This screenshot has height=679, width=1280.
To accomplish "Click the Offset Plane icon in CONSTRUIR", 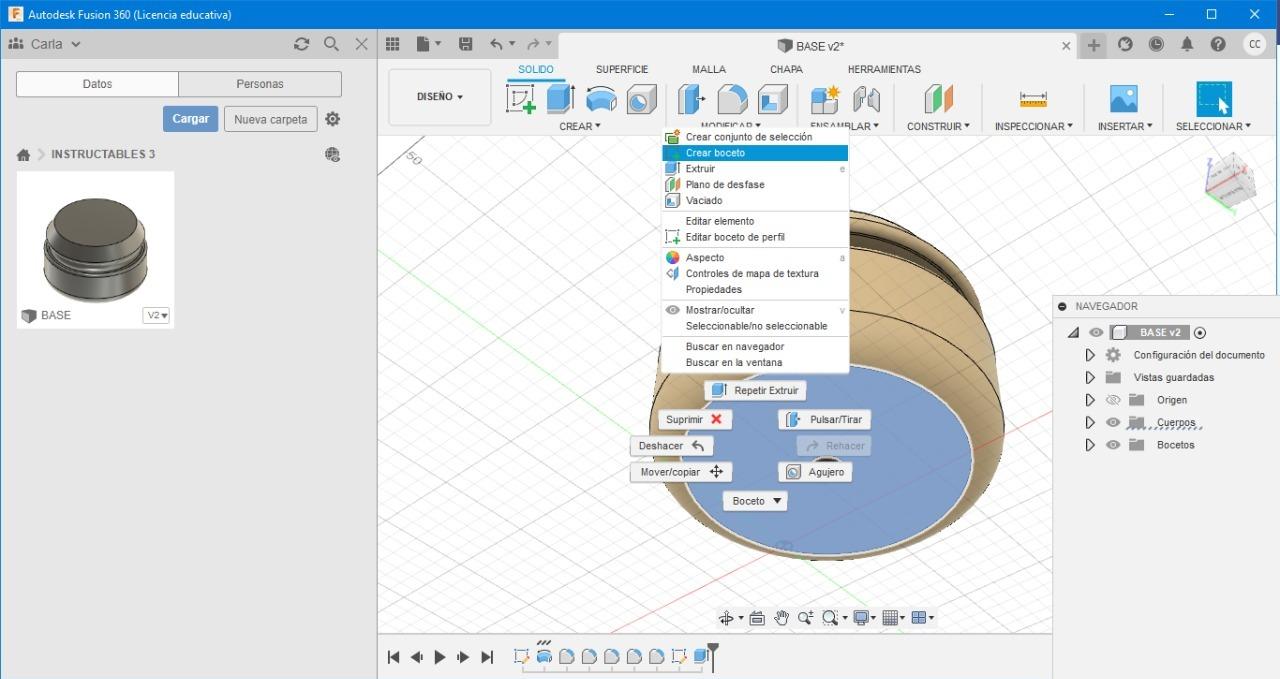I will pos(938,99).
